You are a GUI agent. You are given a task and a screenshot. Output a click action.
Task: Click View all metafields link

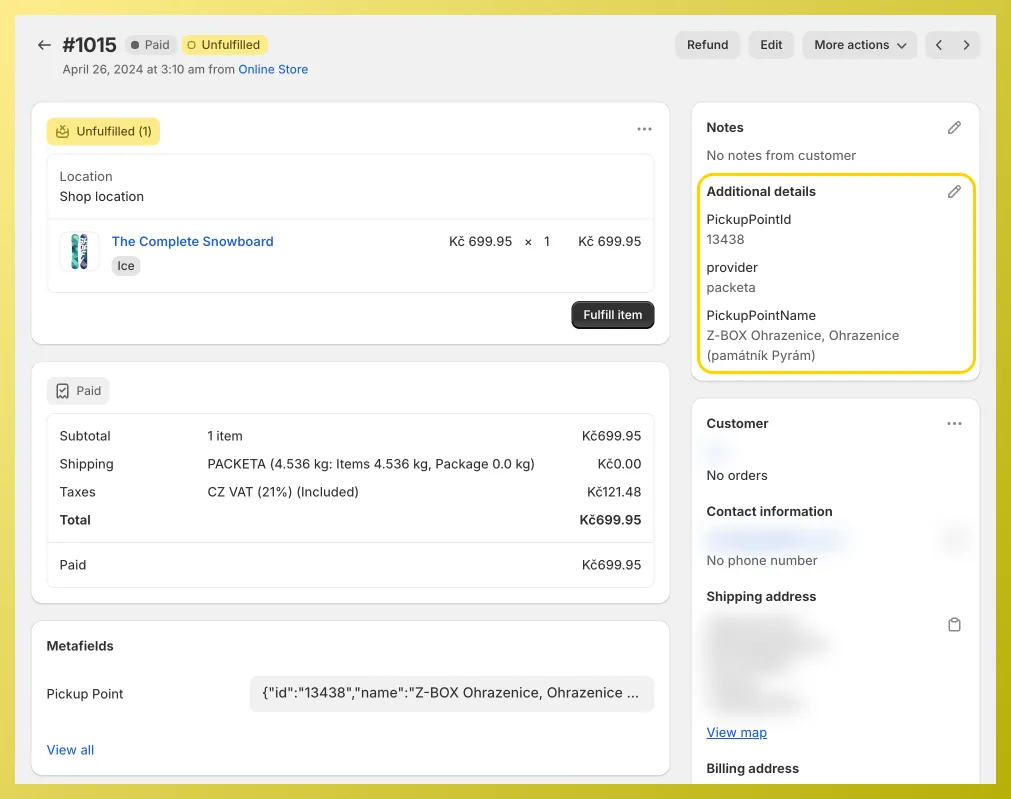tap(70, 750)
